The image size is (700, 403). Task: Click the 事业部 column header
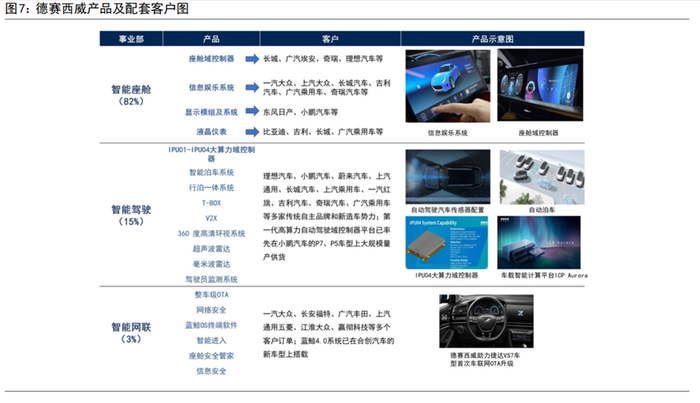(131, 39)
